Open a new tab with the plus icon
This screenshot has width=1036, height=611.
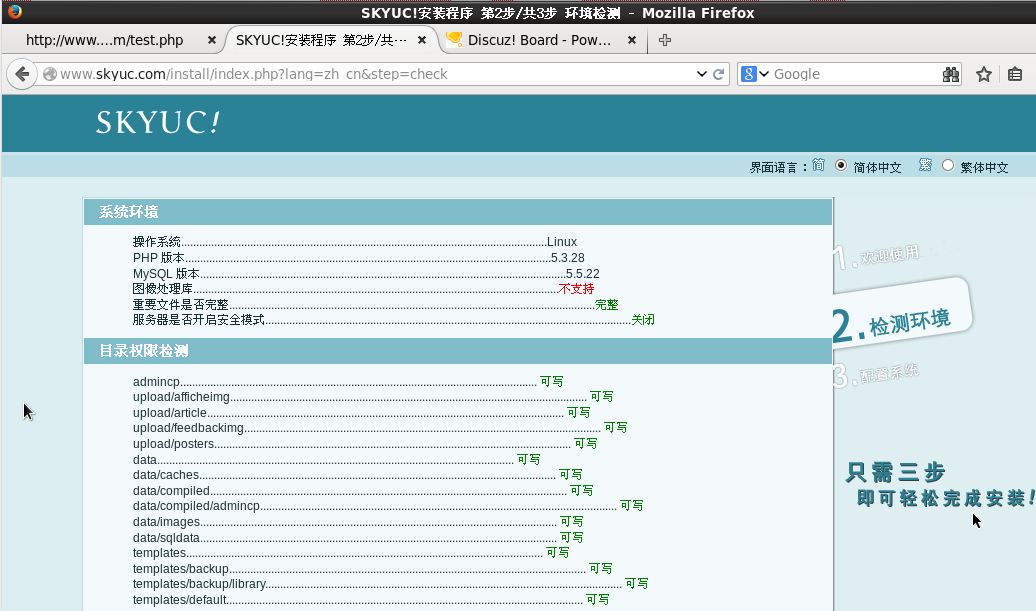(665, 40)
